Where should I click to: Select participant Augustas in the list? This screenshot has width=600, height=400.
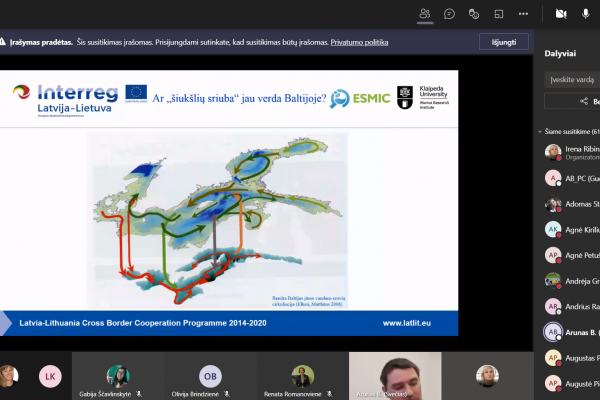572,358
